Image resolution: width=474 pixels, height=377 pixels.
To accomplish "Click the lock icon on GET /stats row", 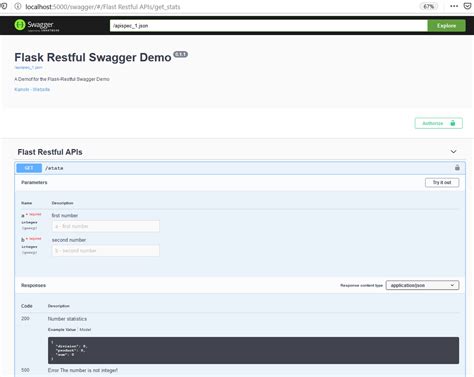I will point(457,167).
